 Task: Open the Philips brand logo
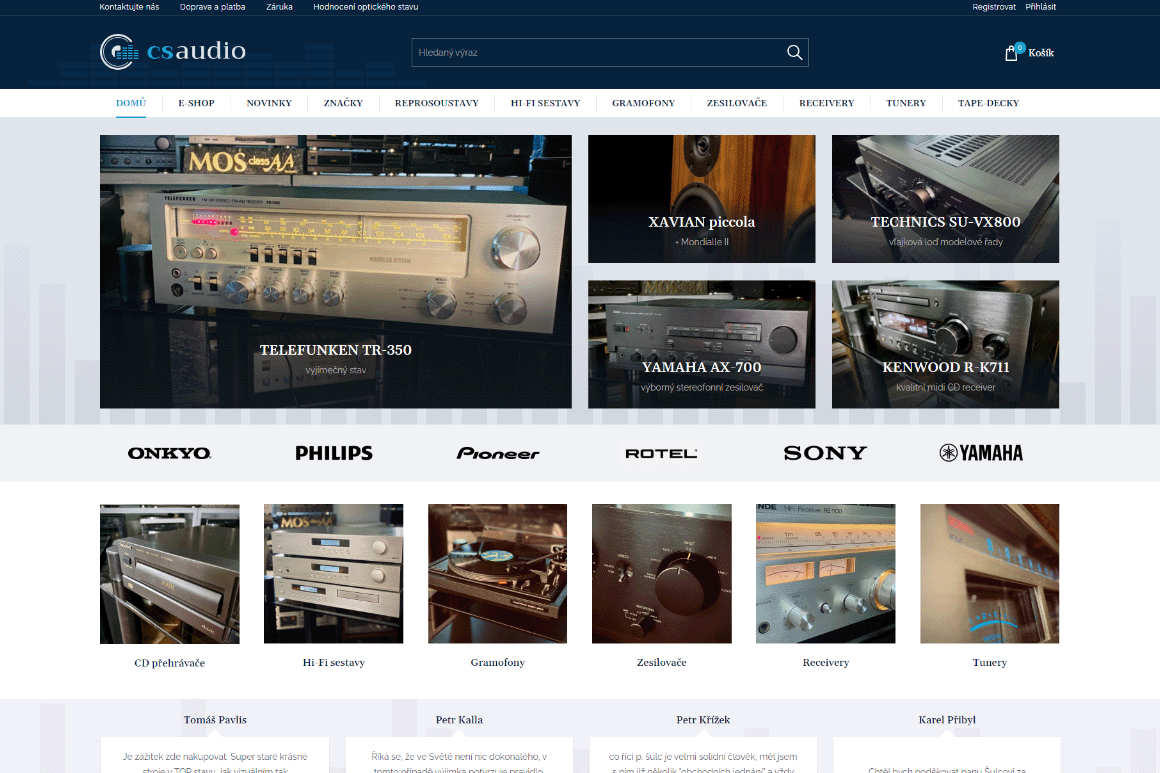334,453
